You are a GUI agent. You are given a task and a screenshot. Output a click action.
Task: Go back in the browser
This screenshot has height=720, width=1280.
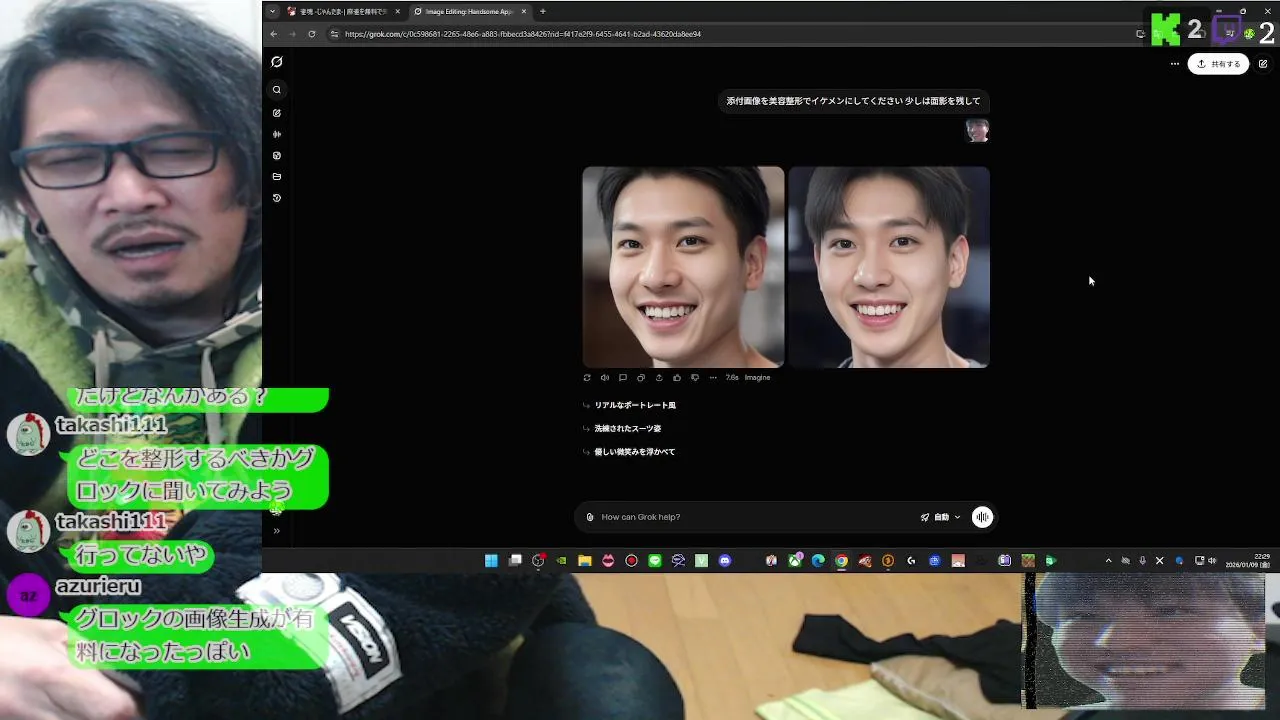click(x=274, y=34)
